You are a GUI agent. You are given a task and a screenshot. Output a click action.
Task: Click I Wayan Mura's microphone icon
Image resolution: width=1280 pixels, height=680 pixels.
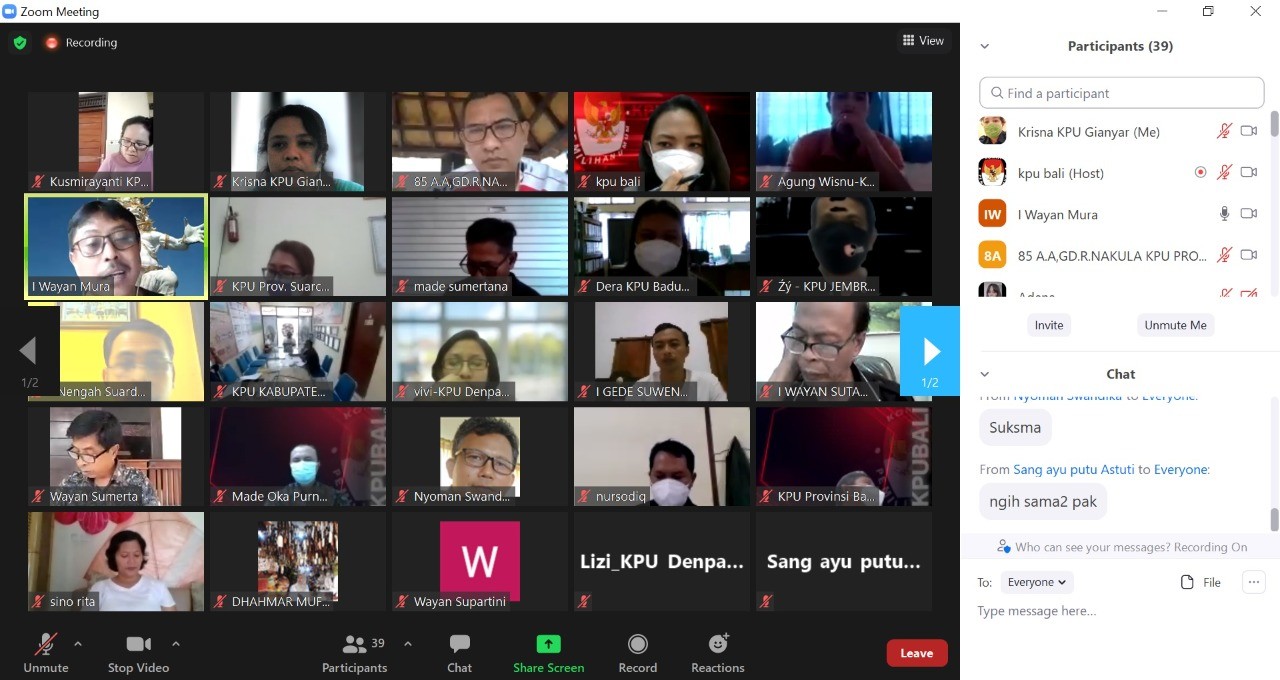click(1224, 214)
